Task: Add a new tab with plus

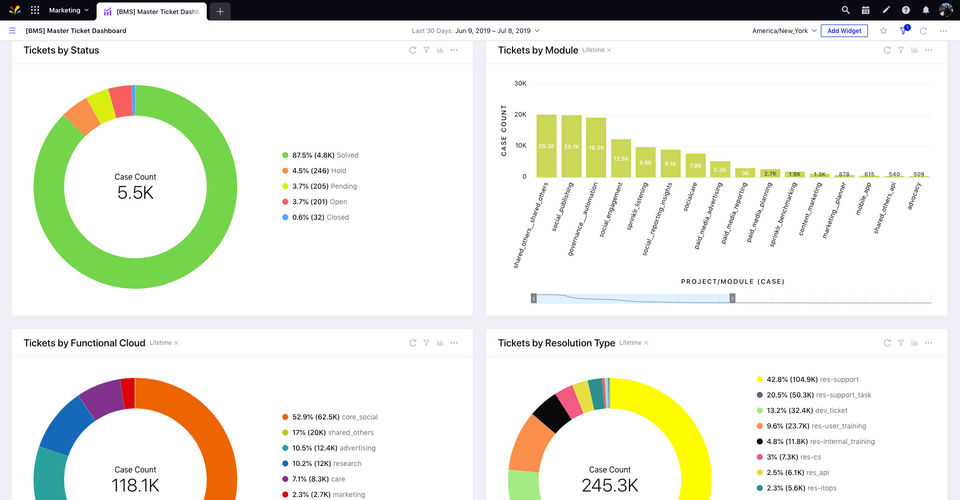Action: [x=220, y=11]
